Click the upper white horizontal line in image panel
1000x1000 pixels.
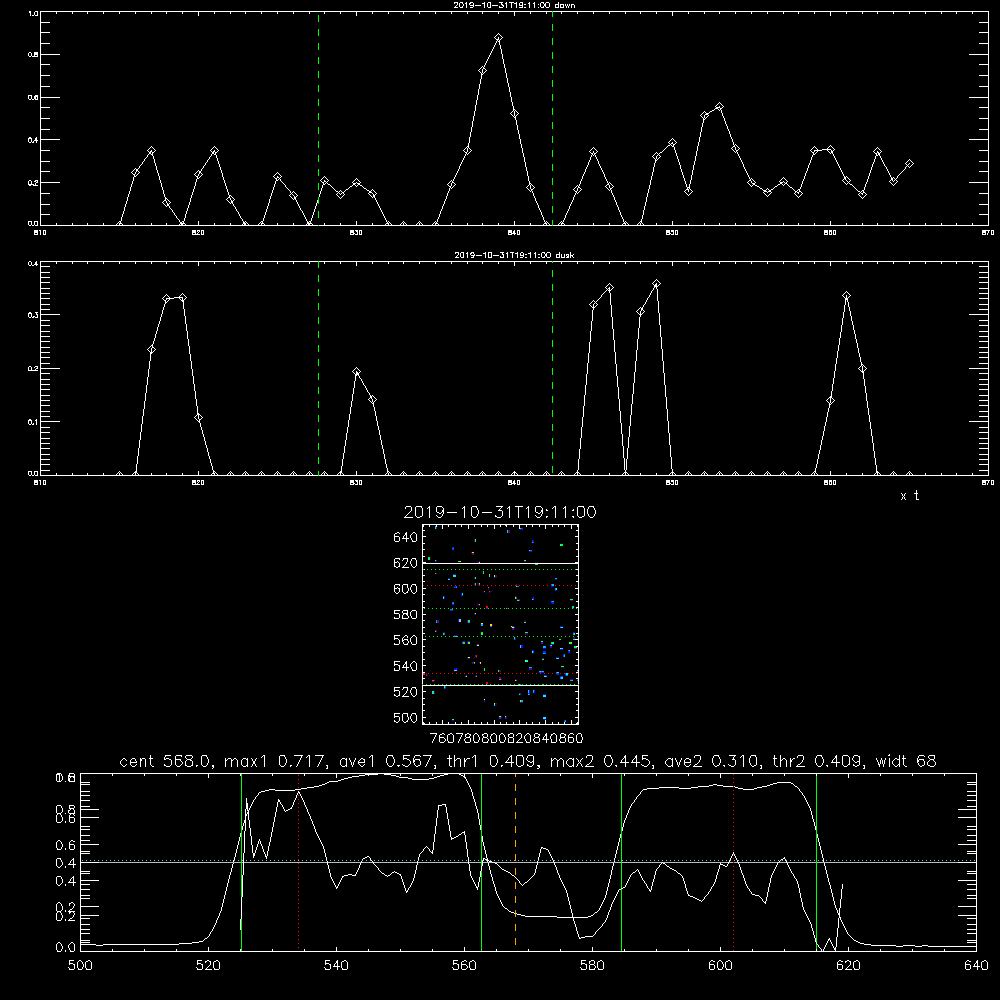(501, 564)
